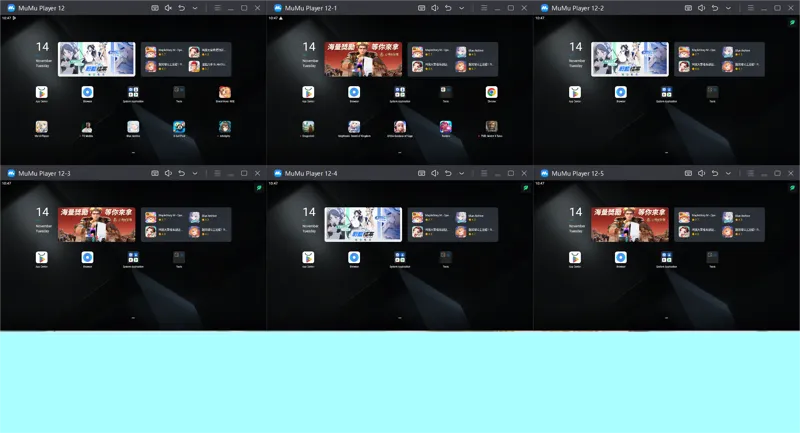Click green leaf icon in MuMu Player 12-2
This screenshot has width=800, height=433.
[792, 22]
